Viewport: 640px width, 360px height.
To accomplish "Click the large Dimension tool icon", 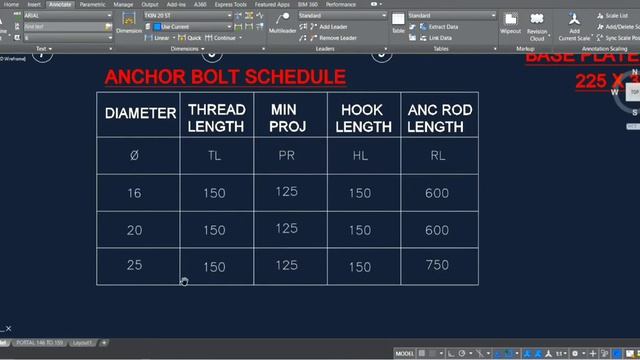I will [129, 19].
